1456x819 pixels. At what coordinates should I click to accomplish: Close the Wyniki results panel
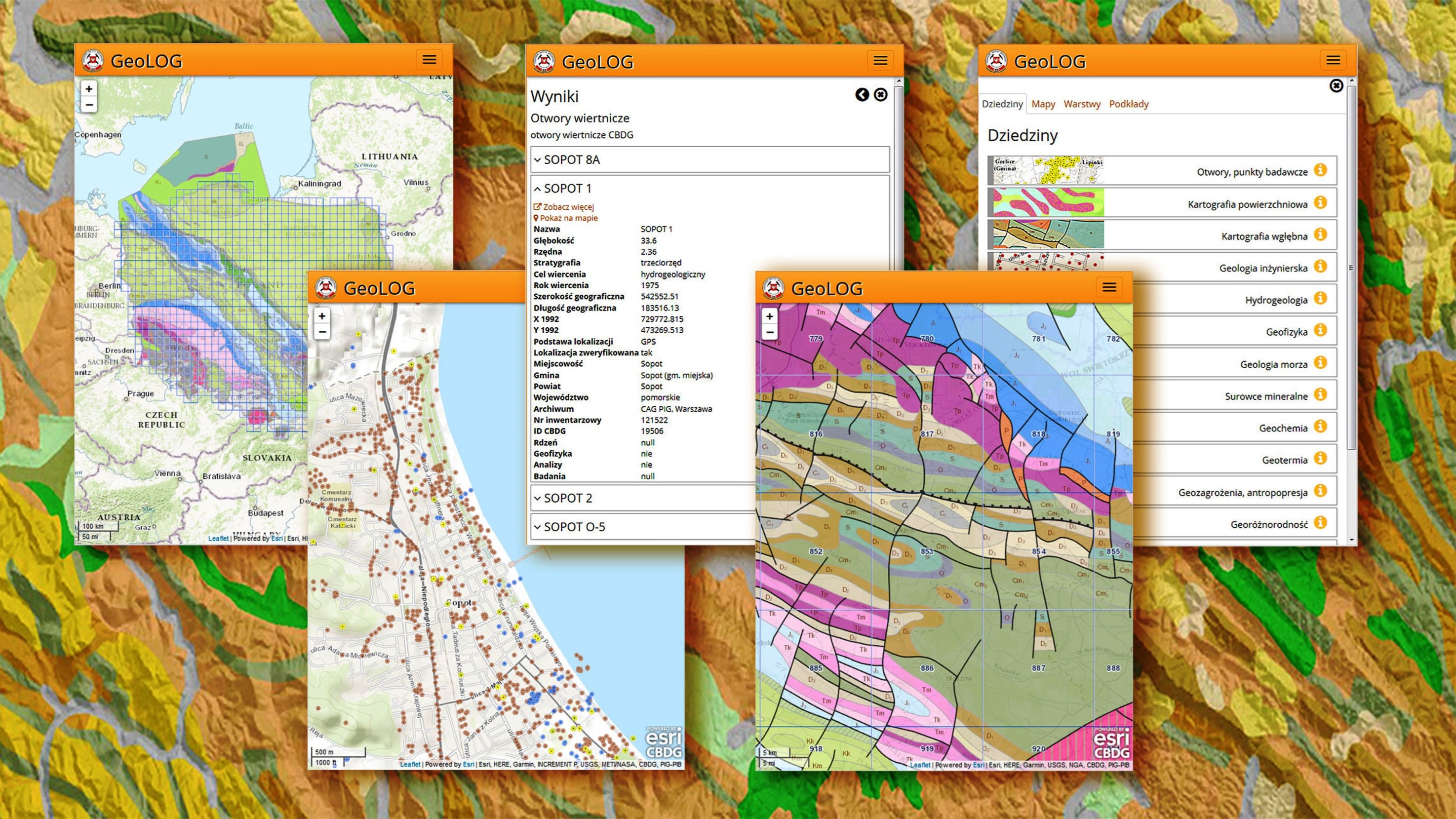tap(880, 94)
